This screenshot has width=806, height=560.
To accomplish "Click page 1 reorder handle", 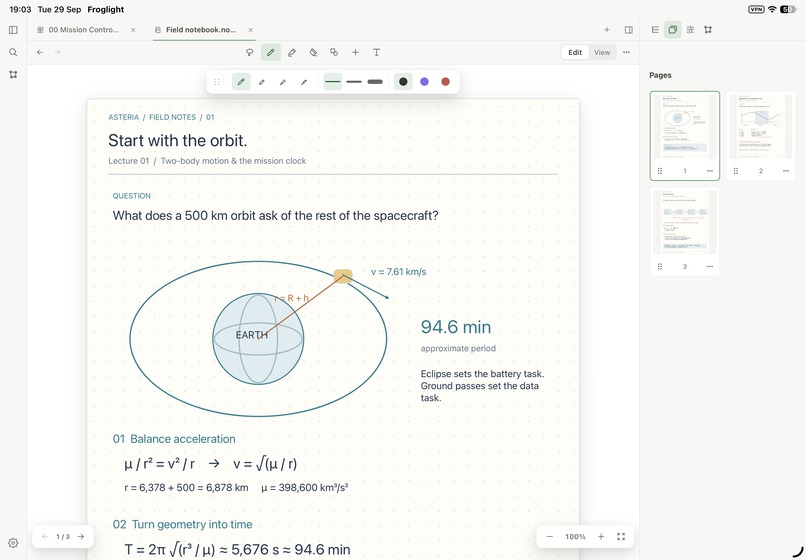I will point(660,171).
